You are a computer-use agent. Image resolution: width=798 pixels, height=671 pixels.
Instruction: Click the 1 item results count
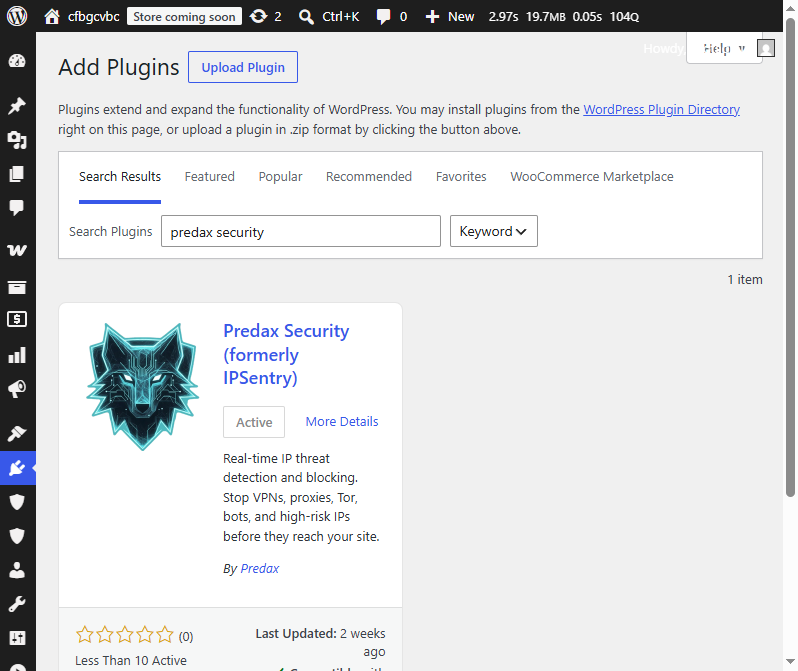pyautogui.click(x=745, y=279)
